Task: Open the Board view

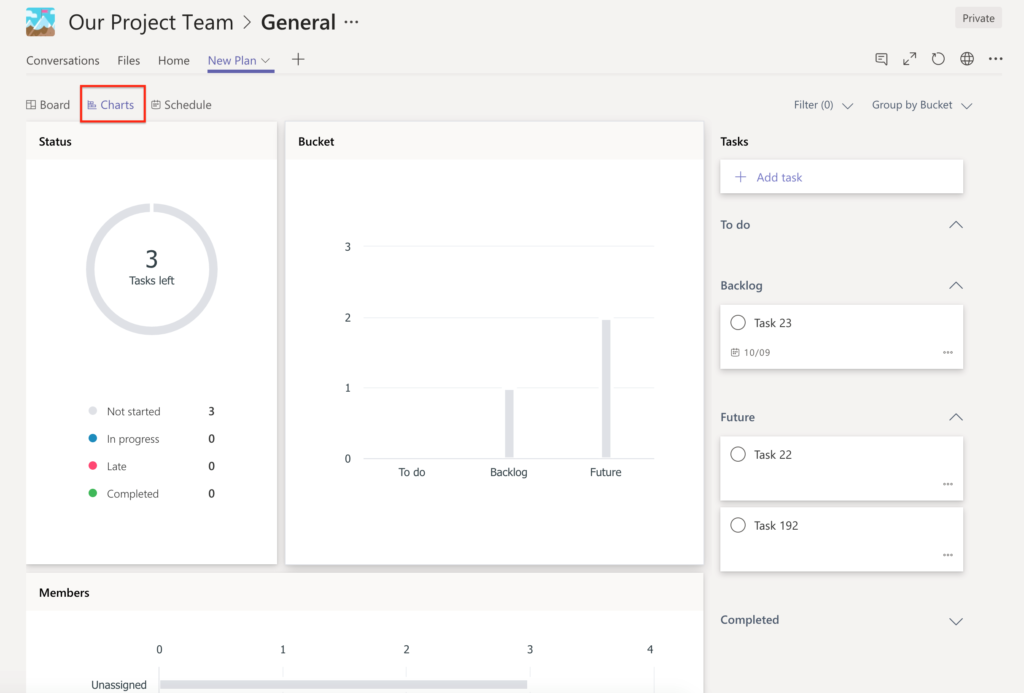Action: pos(48,105)
